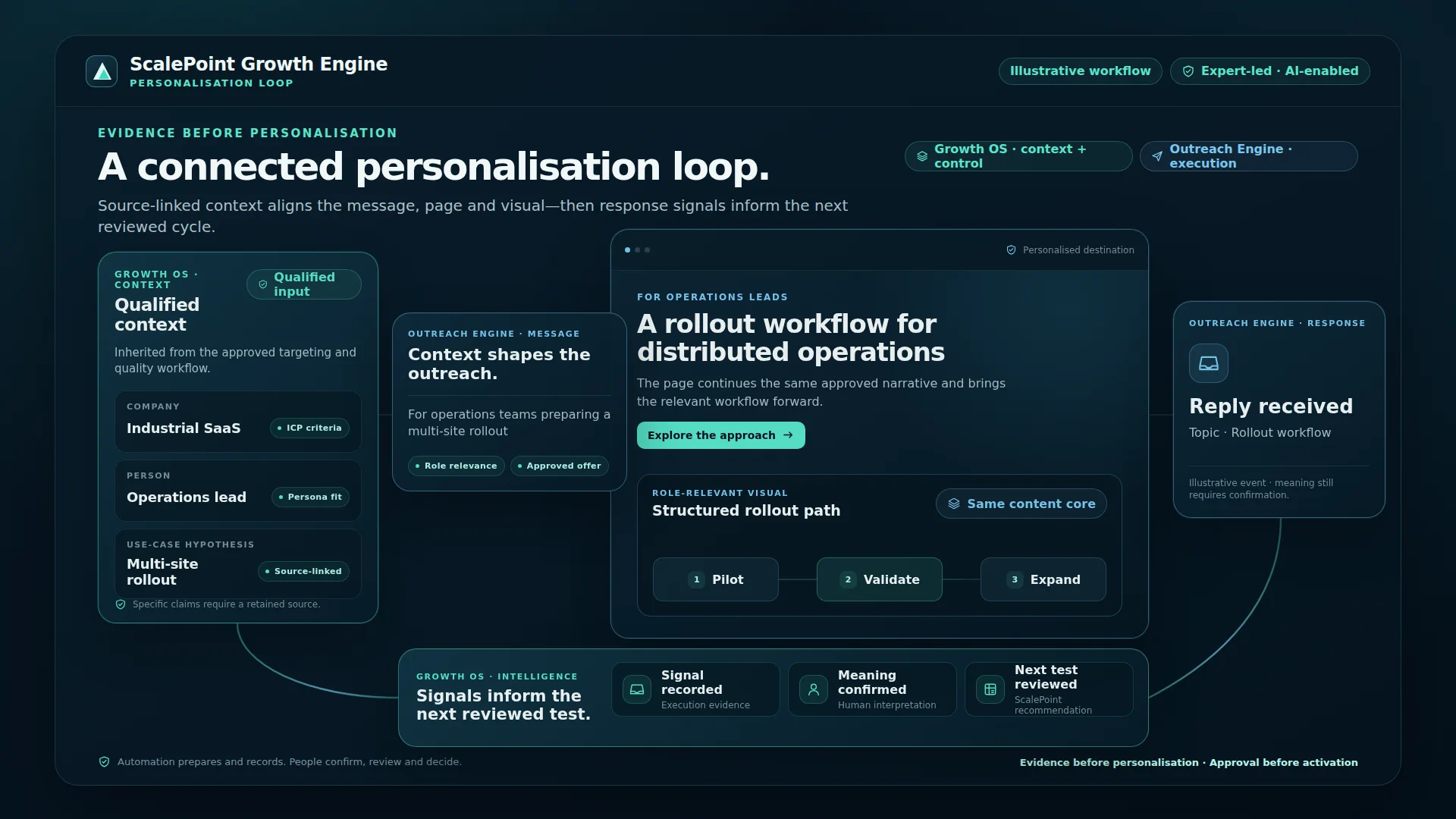Click the number 3 badge on Expand

click(x=1015, y=579)
